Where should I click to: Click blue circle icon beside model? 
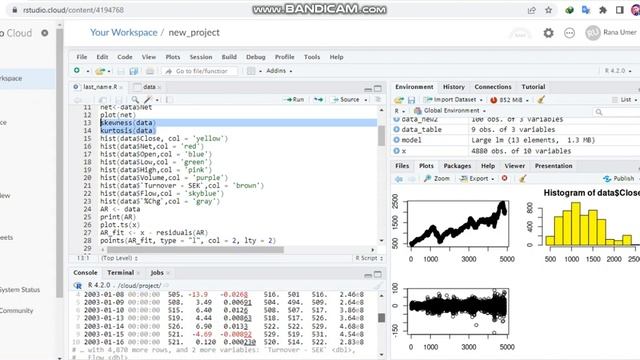[x=396, y=140]
